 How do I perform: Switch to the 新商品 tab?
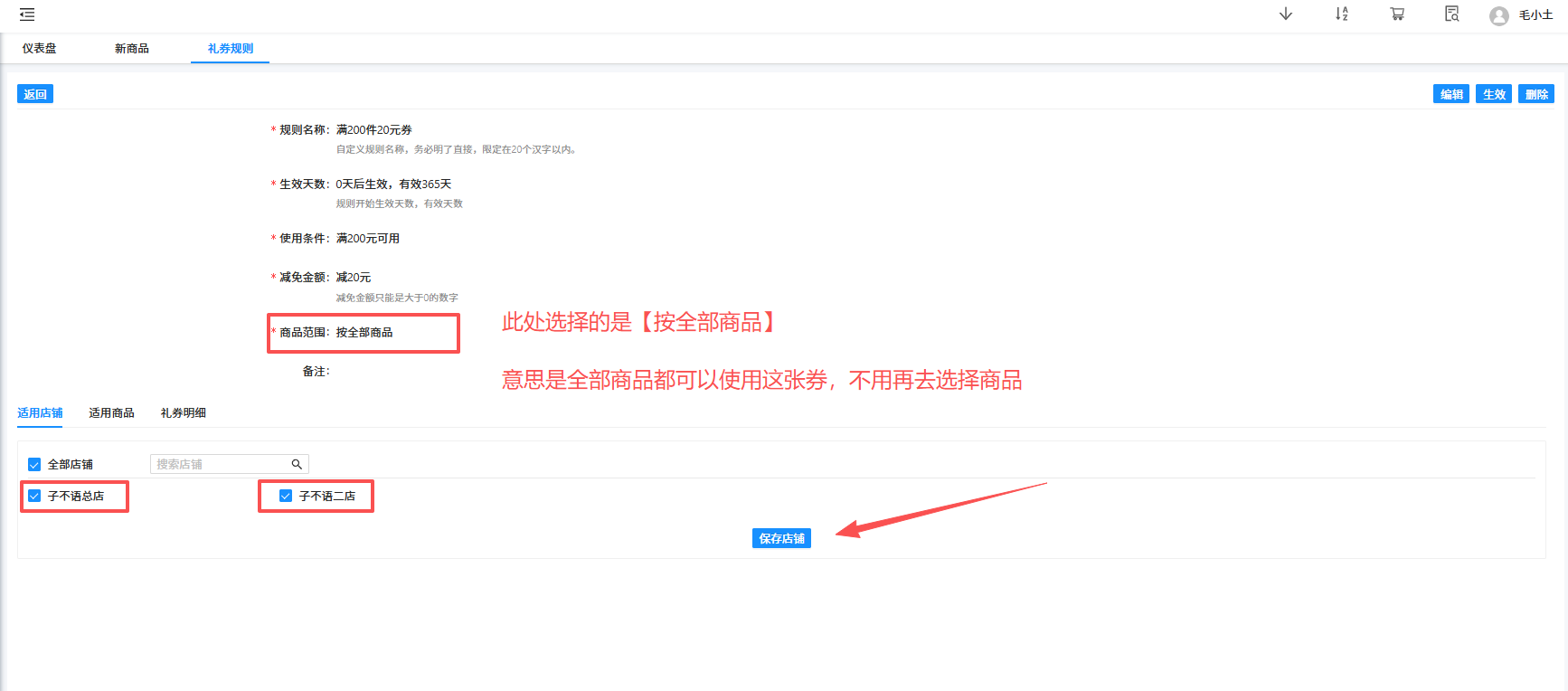coord(131,49)
